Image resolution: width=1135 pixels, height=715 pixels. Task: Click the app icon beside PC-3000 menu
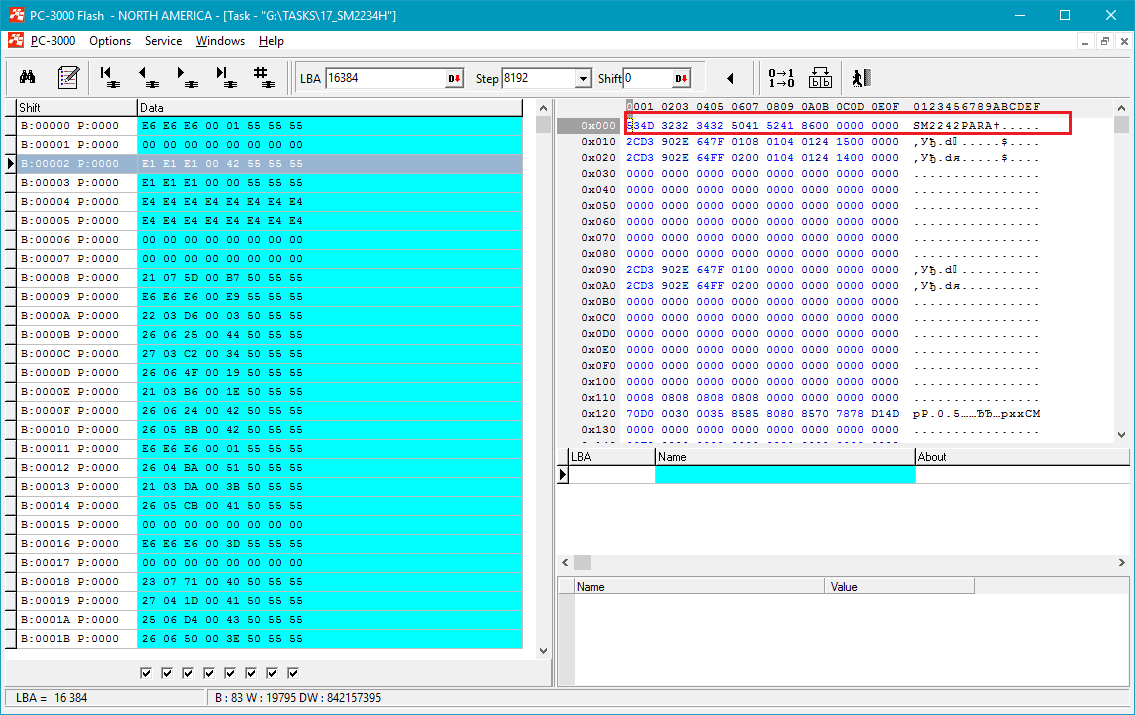(16, 41)
